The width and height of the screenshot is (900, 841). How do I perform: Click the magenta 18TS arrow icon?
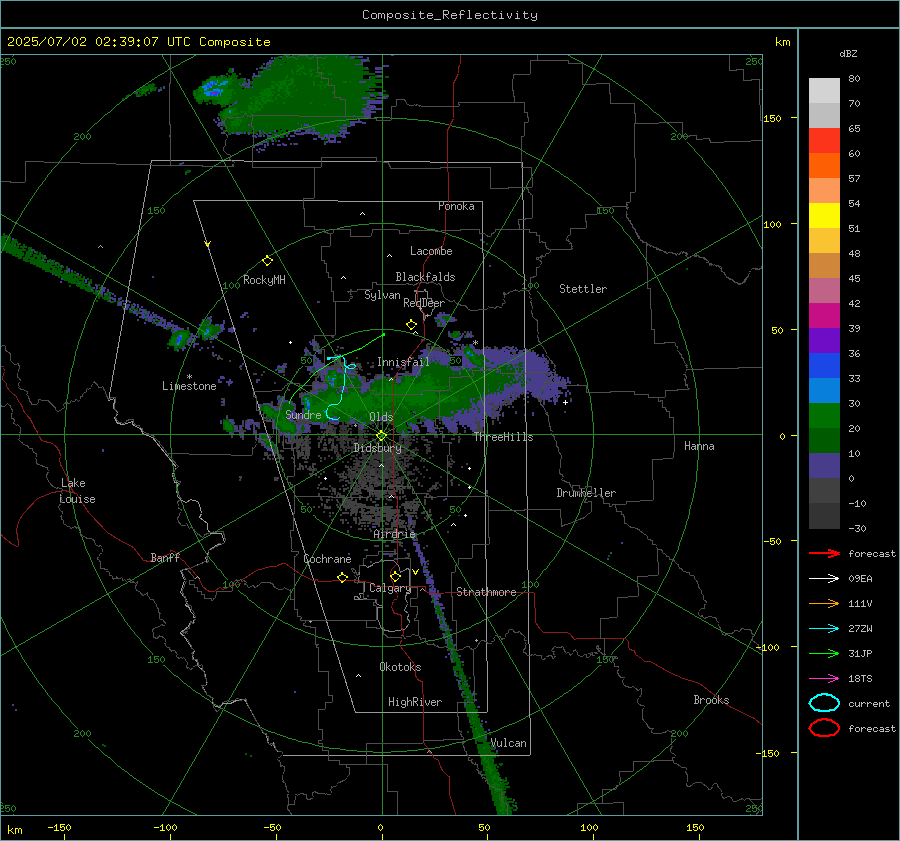824,679
